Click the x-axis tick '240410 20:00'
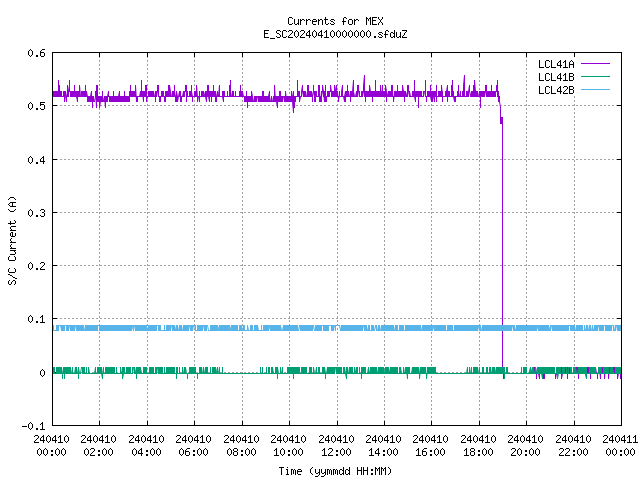This screenshot has width=640, height=480. point(525,445)
